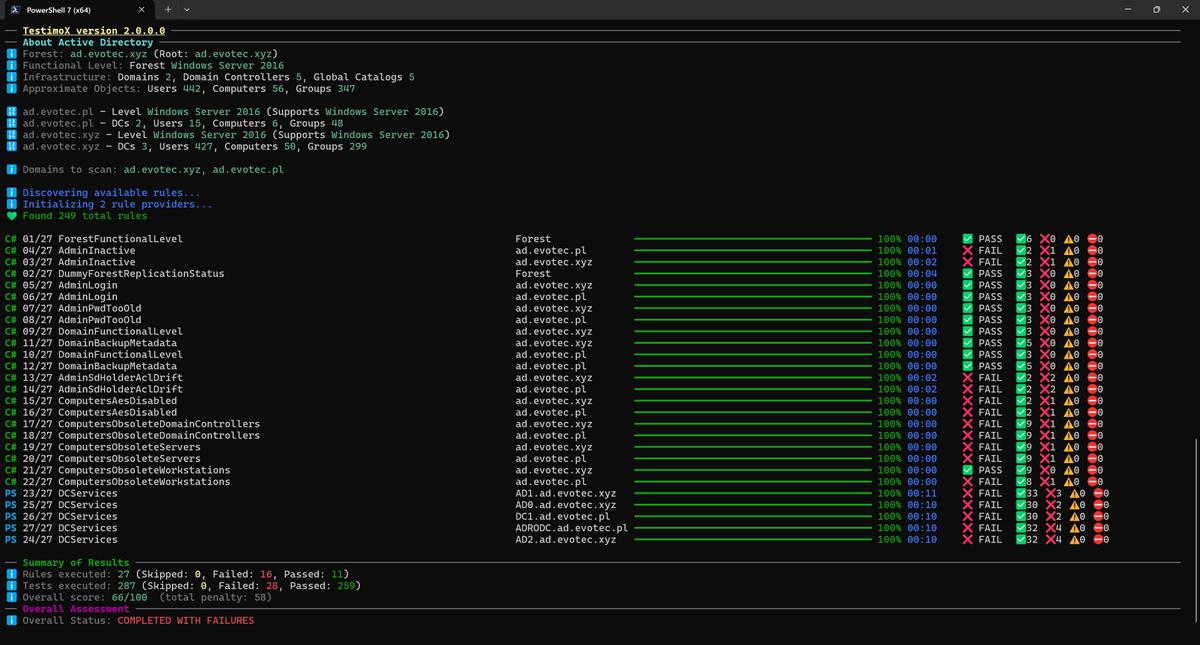The image size is (1200, 645).
Task: Click passed-count check icon in 25/27 DCServices row
Action: pos(1021,505)
